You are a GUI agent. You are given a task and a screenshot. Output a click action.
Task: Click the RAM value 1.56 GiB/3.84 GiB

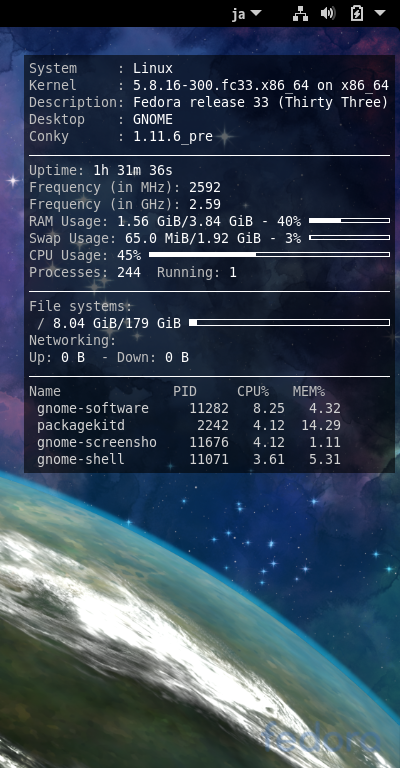tap(185, 222)
